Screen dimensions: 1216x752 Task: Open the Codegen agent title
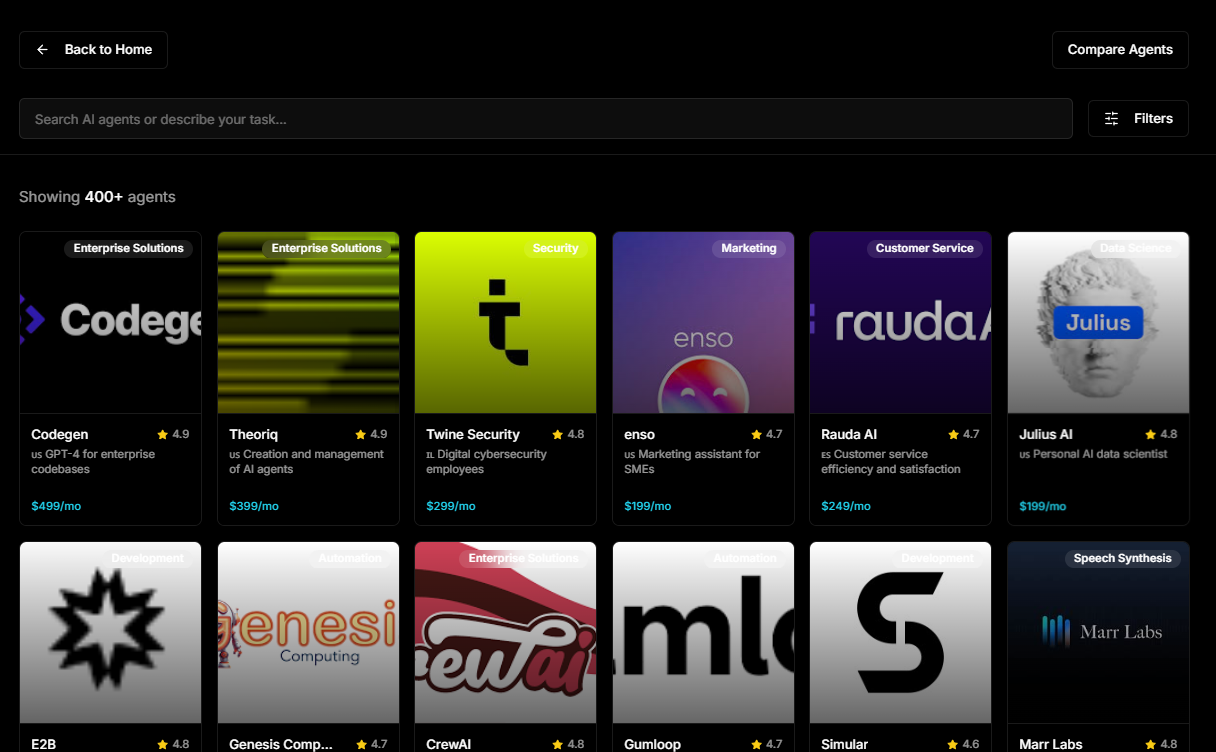[60, 435]
